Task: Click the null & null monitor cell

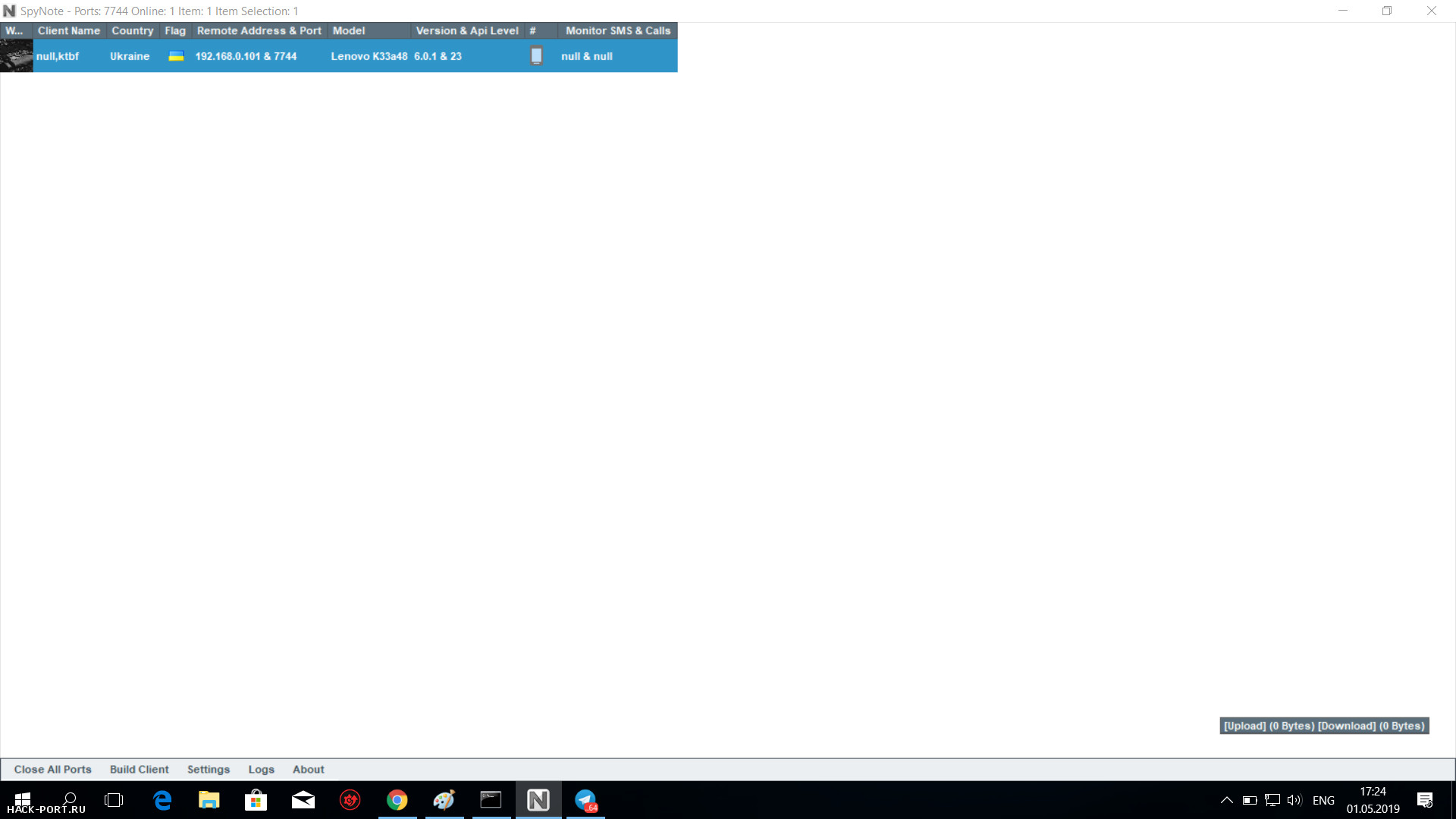Action: (587, 56)
